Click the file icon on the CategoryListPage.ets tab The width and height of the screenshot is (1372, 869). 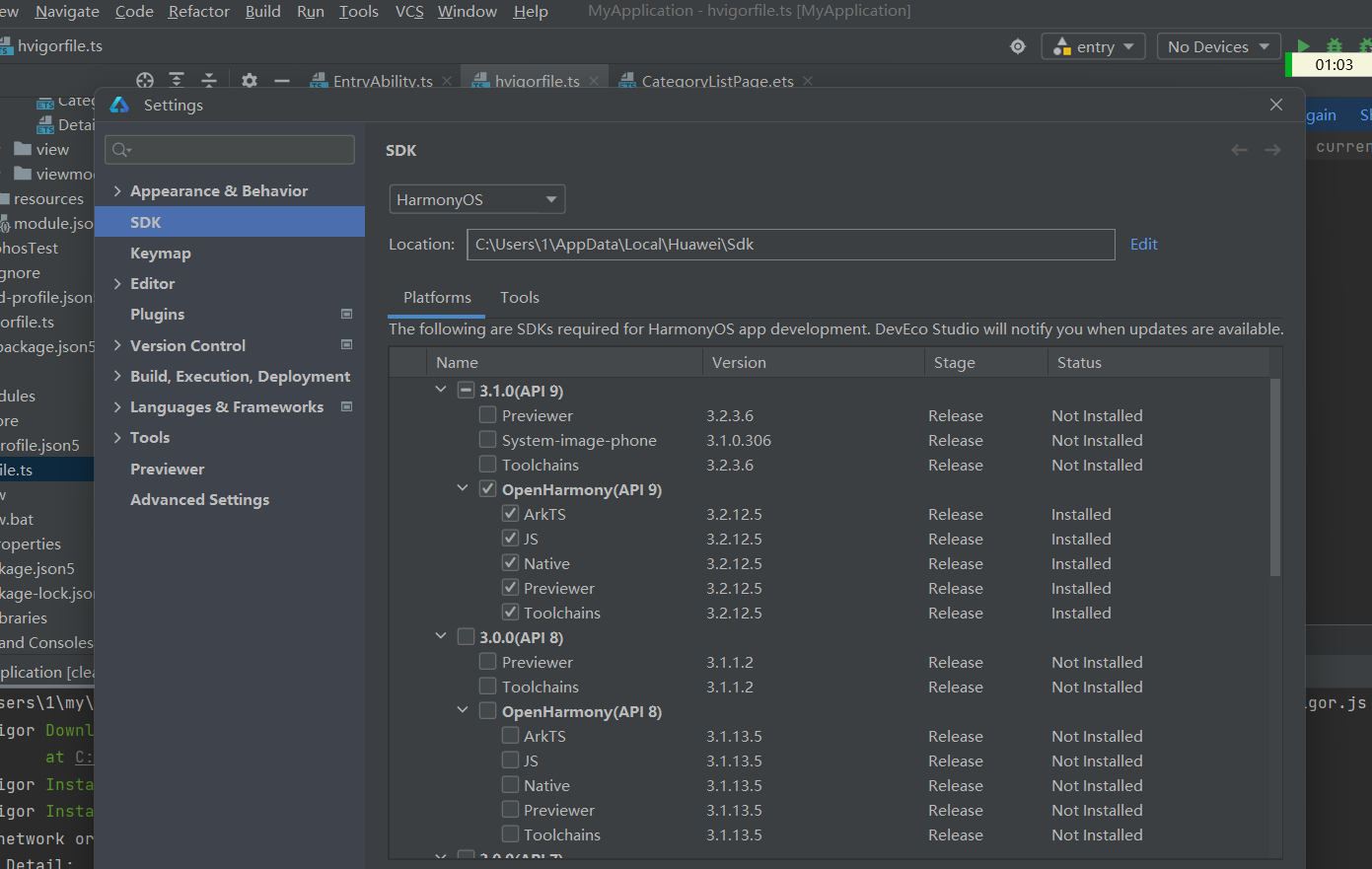[627, 81]
